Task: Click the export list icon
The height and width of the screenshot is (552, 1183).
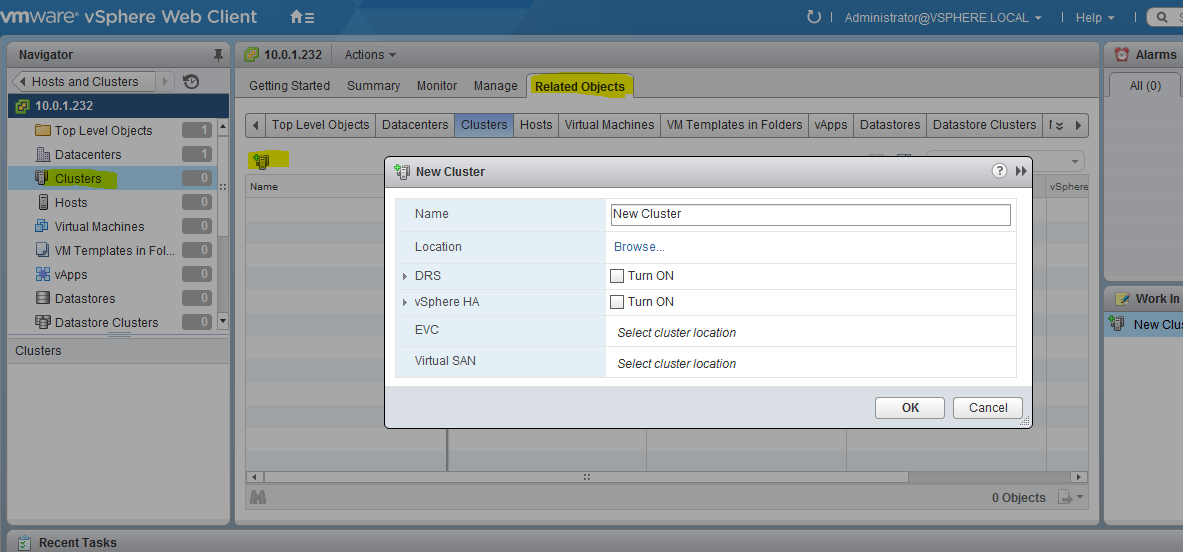Action: click(x=1065, y=497)
